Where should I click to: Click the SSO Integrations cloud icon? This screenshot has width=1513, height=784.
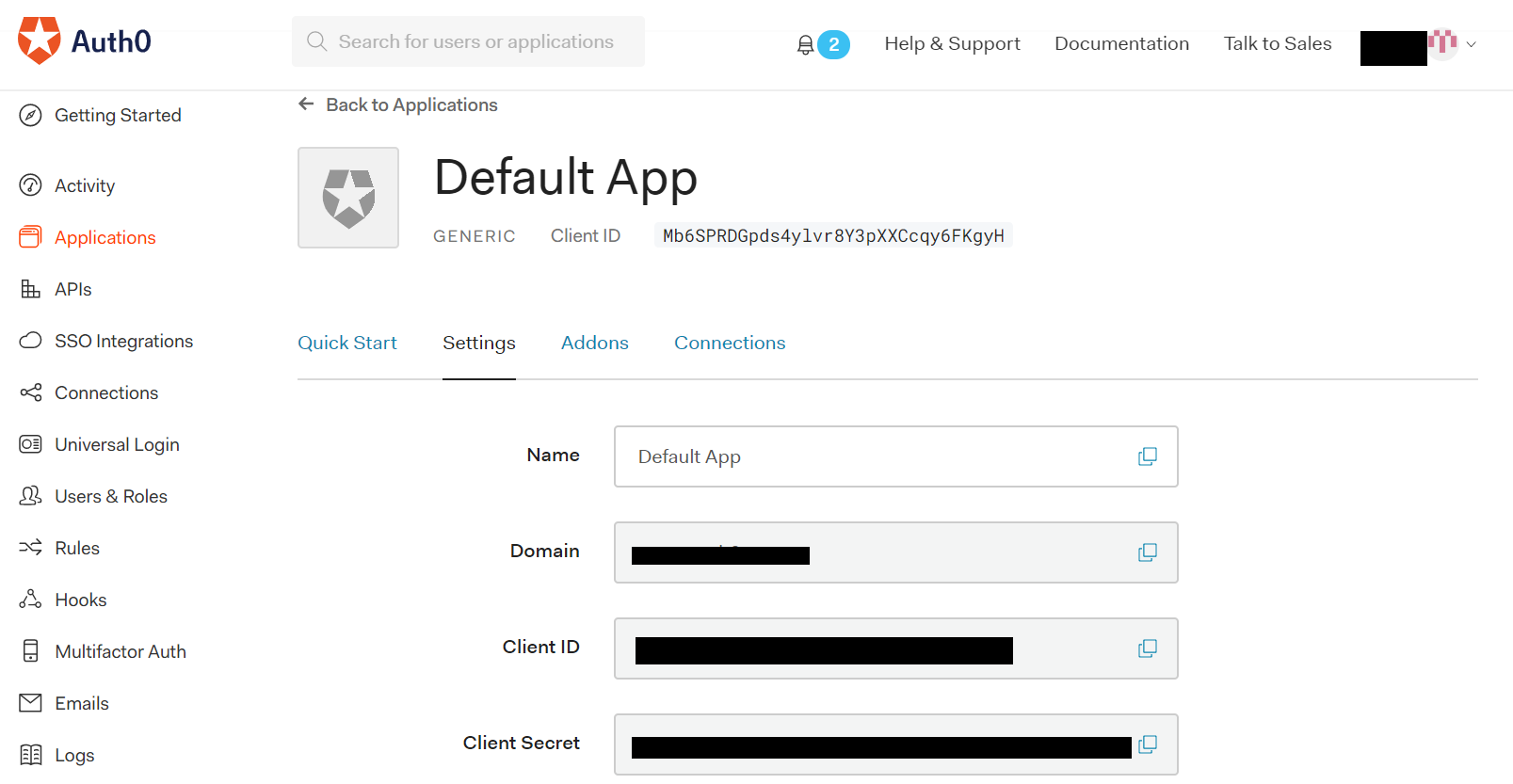tap(30, 341)
